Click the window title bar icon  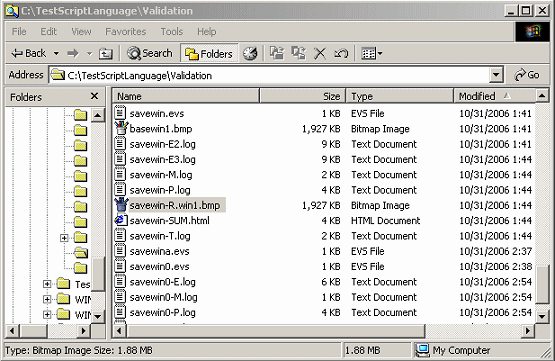coord(12,11)
